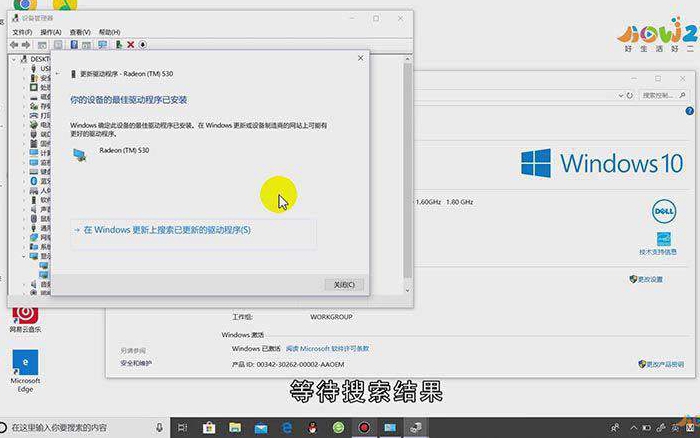
Task: Click the back arrow in the driver update dialog
Action: [x=58, y=74]
